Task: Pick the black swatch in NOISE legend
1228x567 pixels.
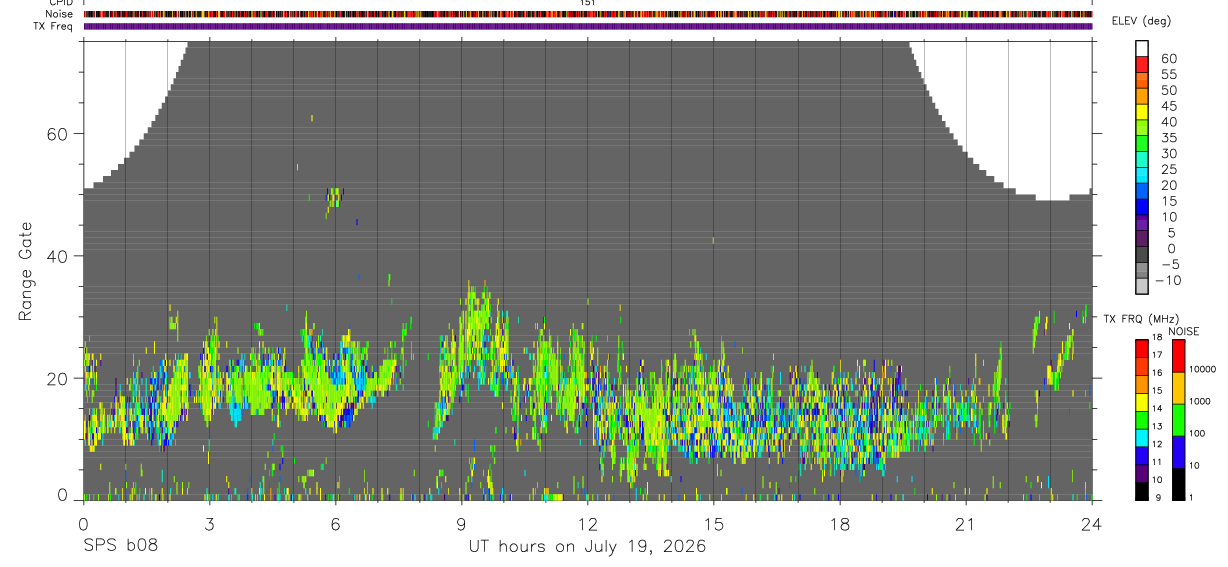Action: [1178, 484]
